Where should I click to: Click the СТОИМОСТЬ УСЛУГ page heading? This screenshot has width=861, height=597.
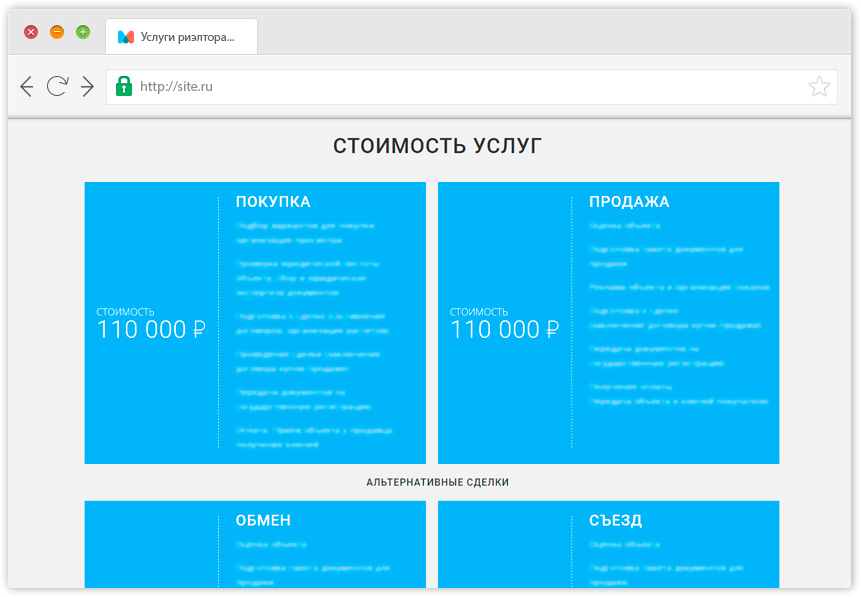tap(436, 145)
